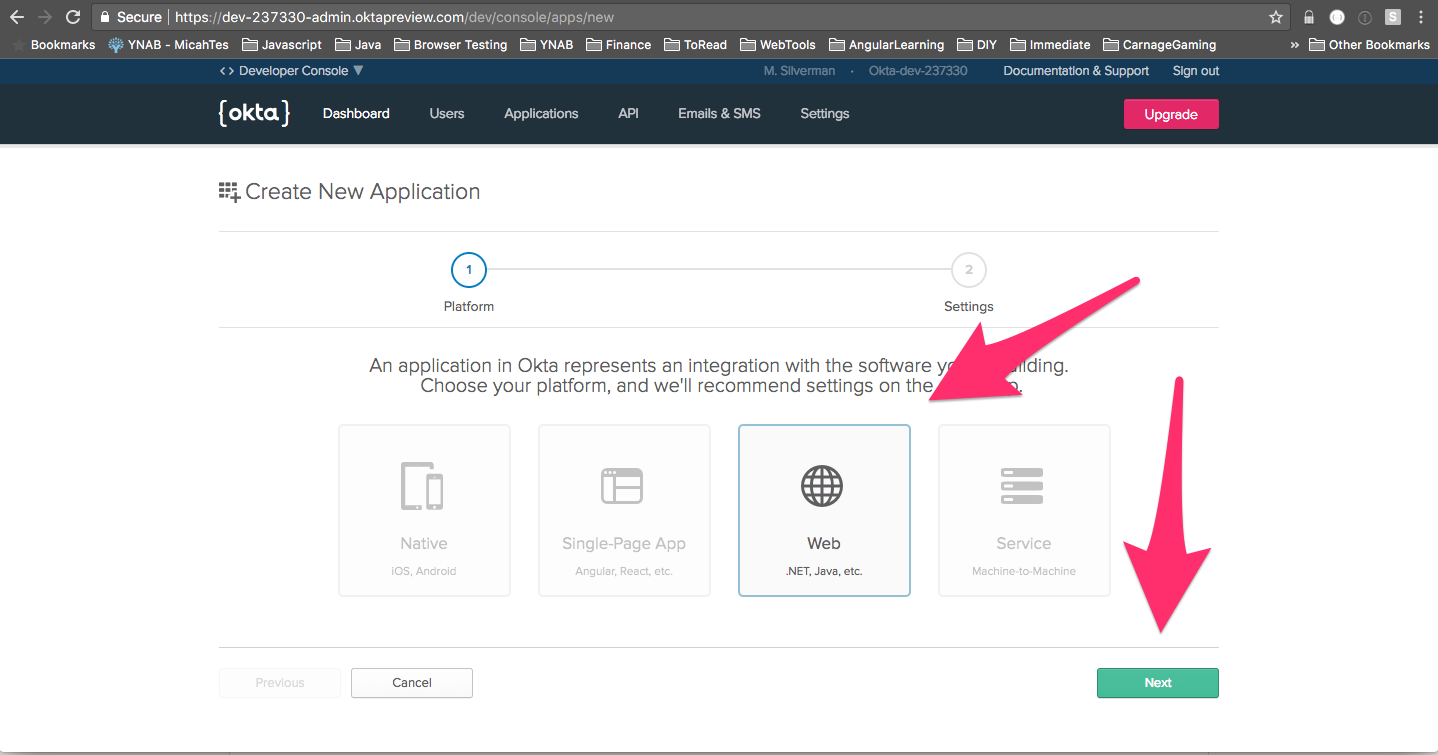Show hidden bookmarks with overflow chevron
Viewport: 1438px width, 755px height.
coord(1296,44)
